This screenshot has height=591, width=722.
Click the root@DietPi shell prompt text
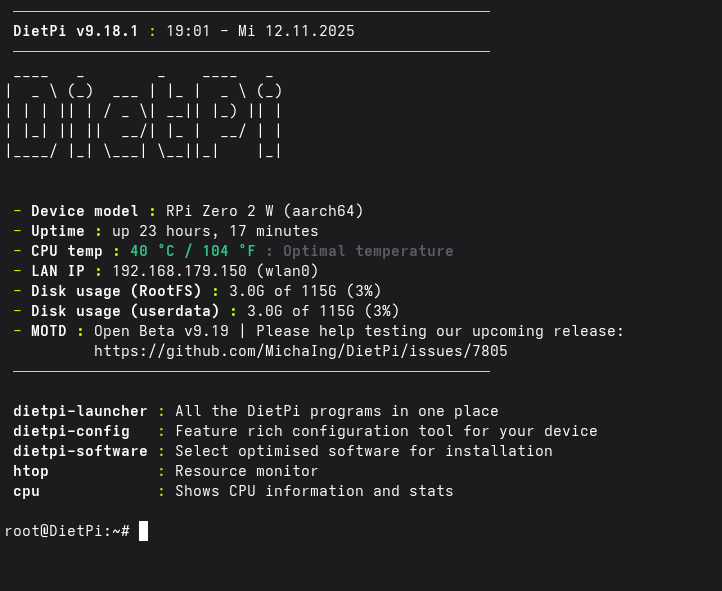pyautogui.click(x=66, y=531)
